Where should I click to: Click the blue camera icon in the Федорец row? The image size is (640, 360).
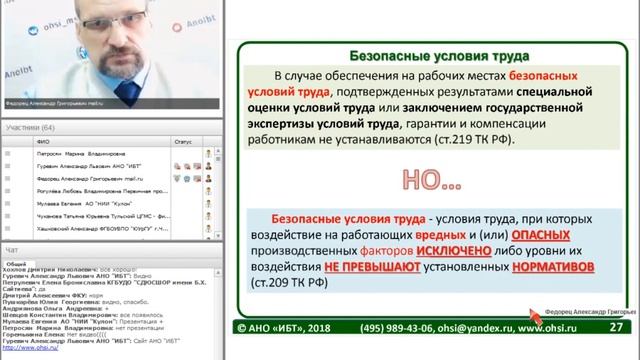point(187,178)
